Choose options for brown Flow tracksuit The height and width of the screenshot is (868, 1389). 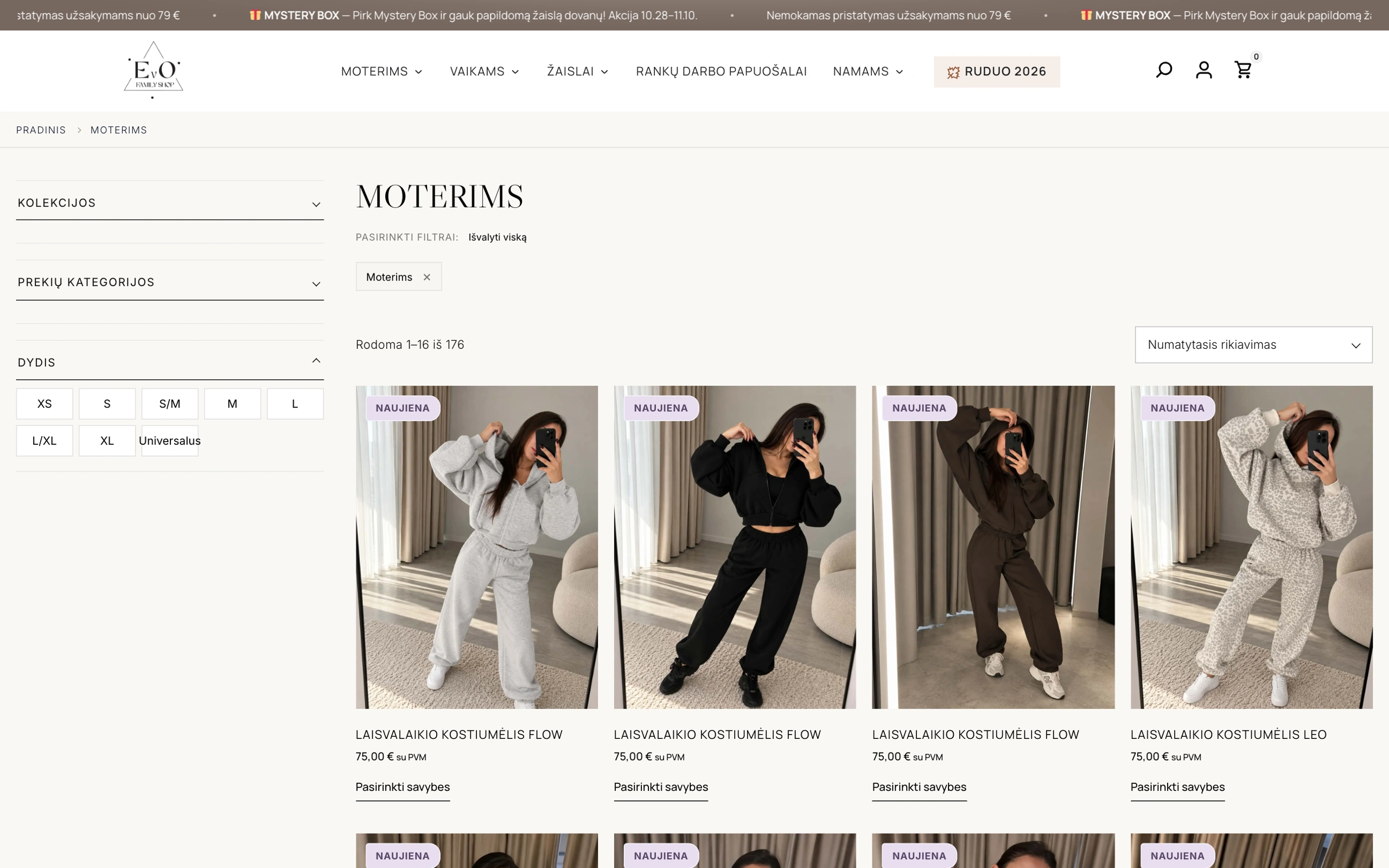click(x=919, y=788)
